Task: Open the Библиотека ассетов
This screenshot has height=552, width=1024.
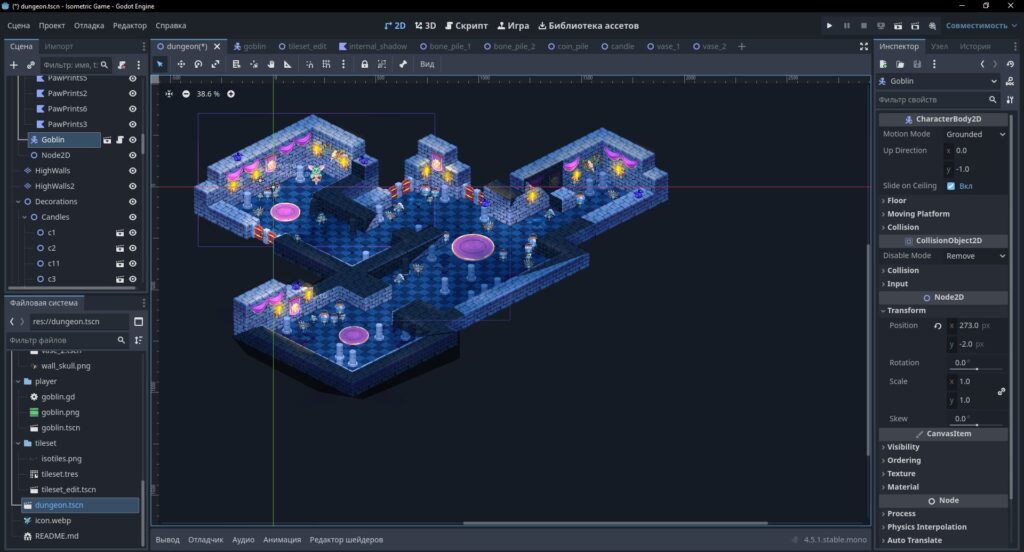Action: point(588,25)
